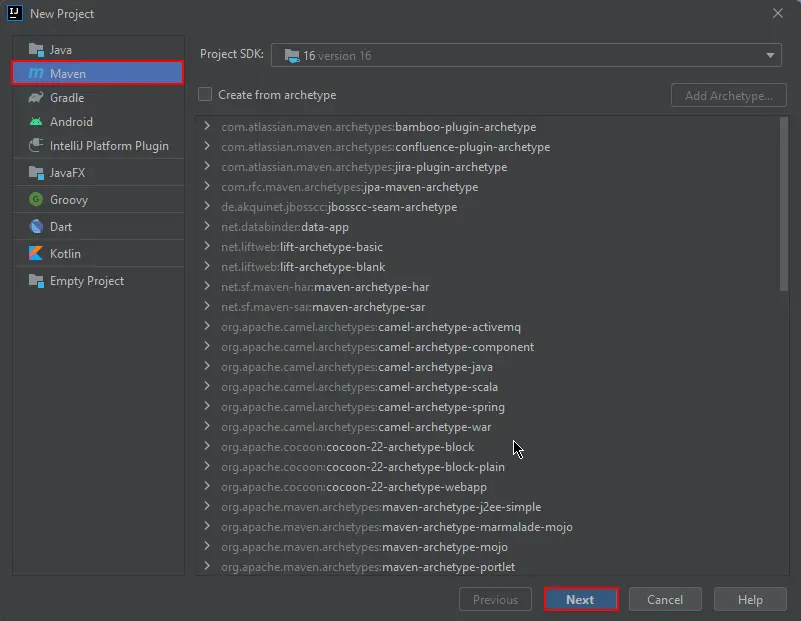Viewport: 801px width, 621px height.
Task: Click the Add Archetype button
Action: [x=728, y=94]
